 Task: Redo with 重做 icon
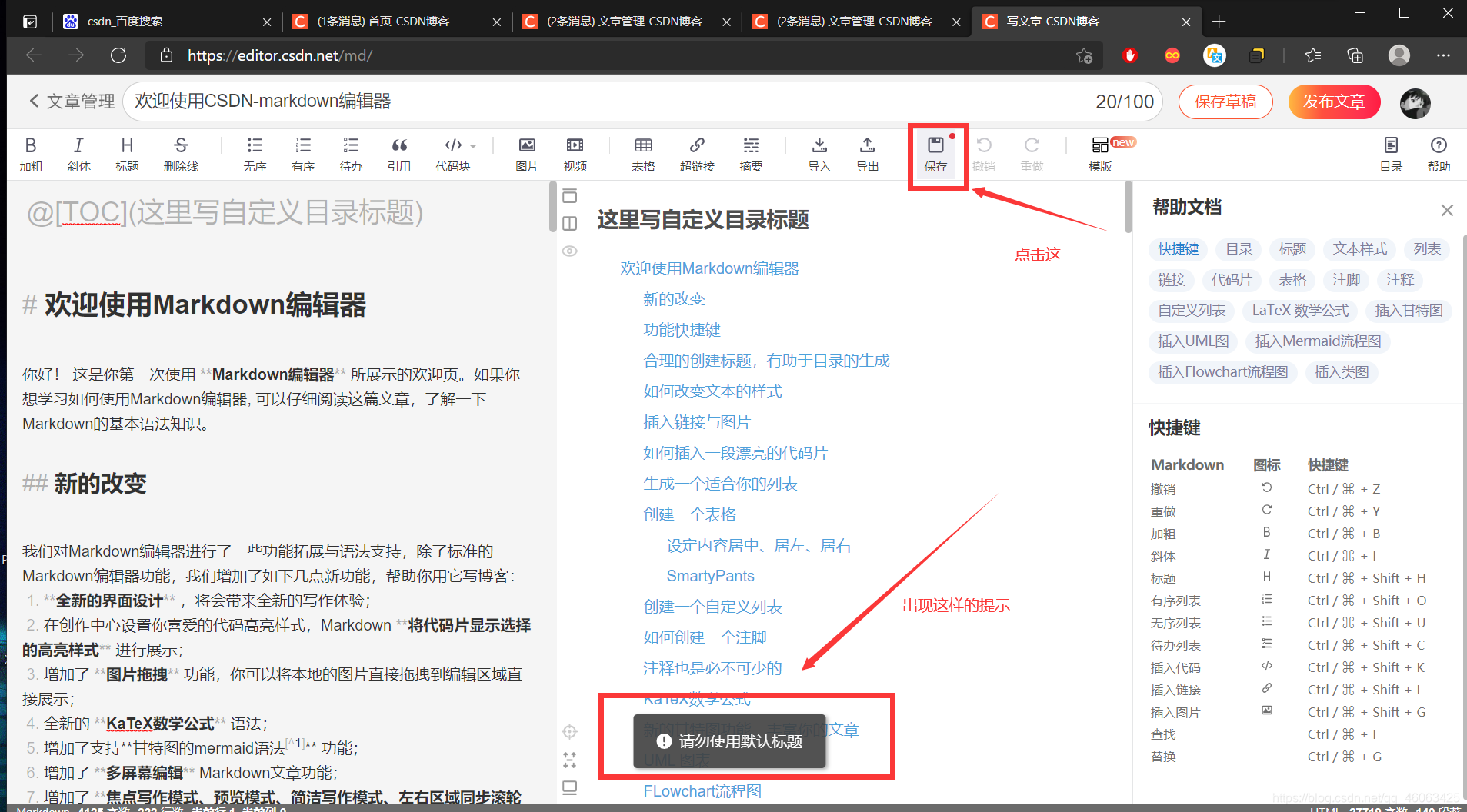pos(1032,154)
